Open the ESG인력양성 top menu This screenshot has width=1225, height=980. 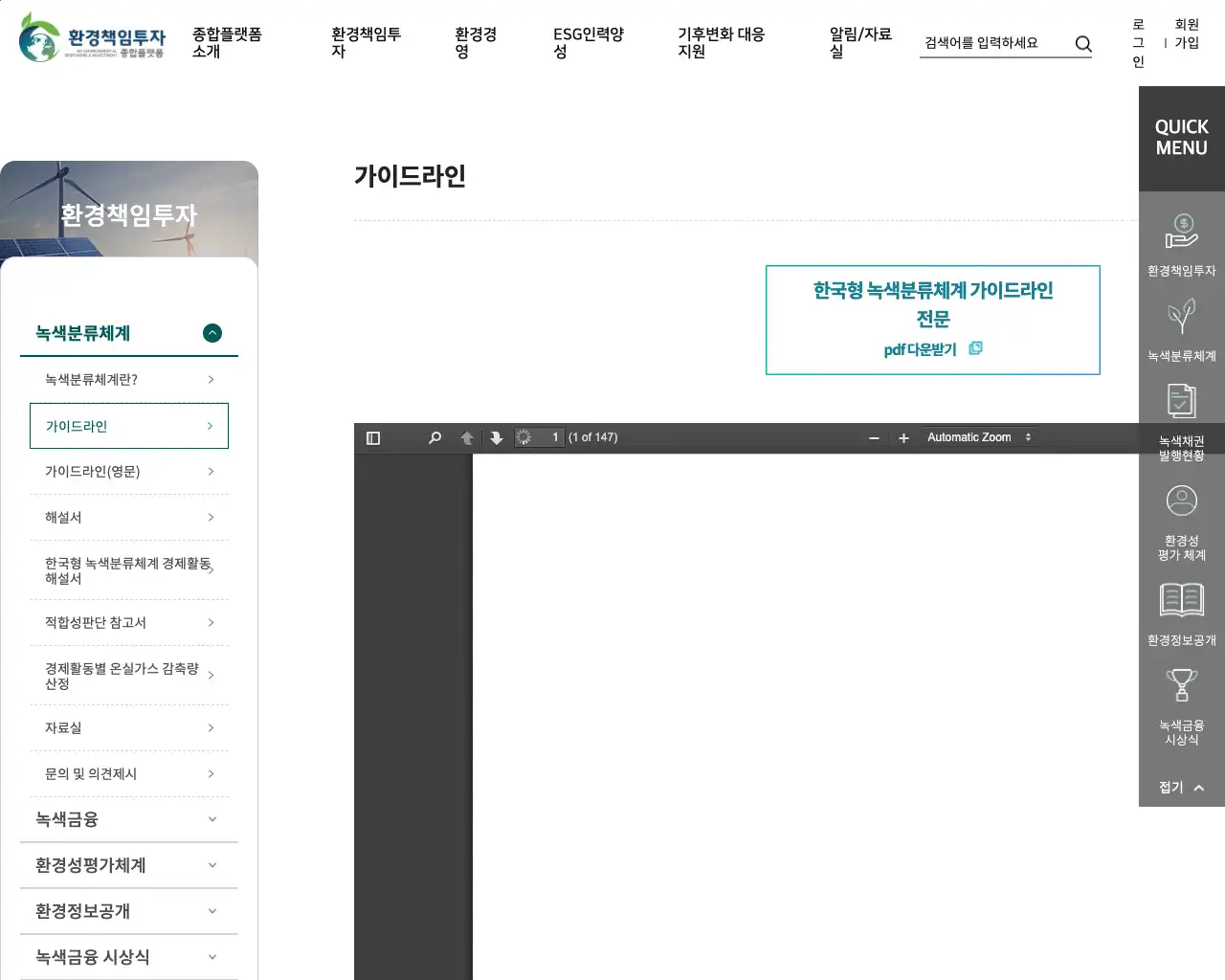coord(588,43)
